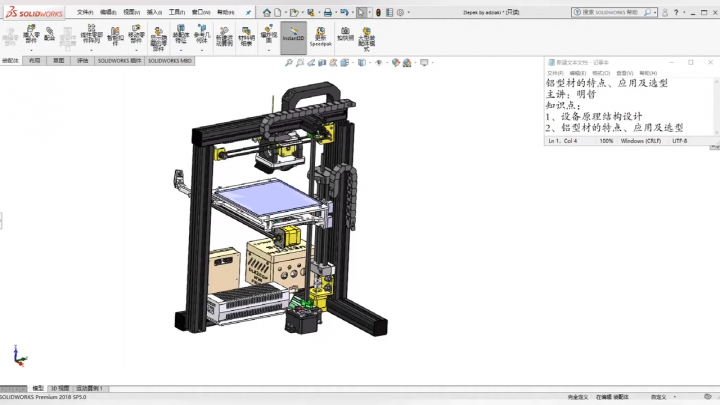The height and width of the screenshot is (405, 720).
Task: Click Update Speedpak tool
Action: click(x=320, y=37)
